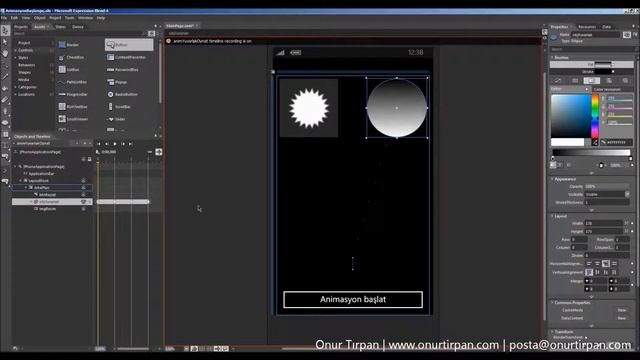640x360 pixels.
Task: Go to the last frame
Action: [131, 144]
